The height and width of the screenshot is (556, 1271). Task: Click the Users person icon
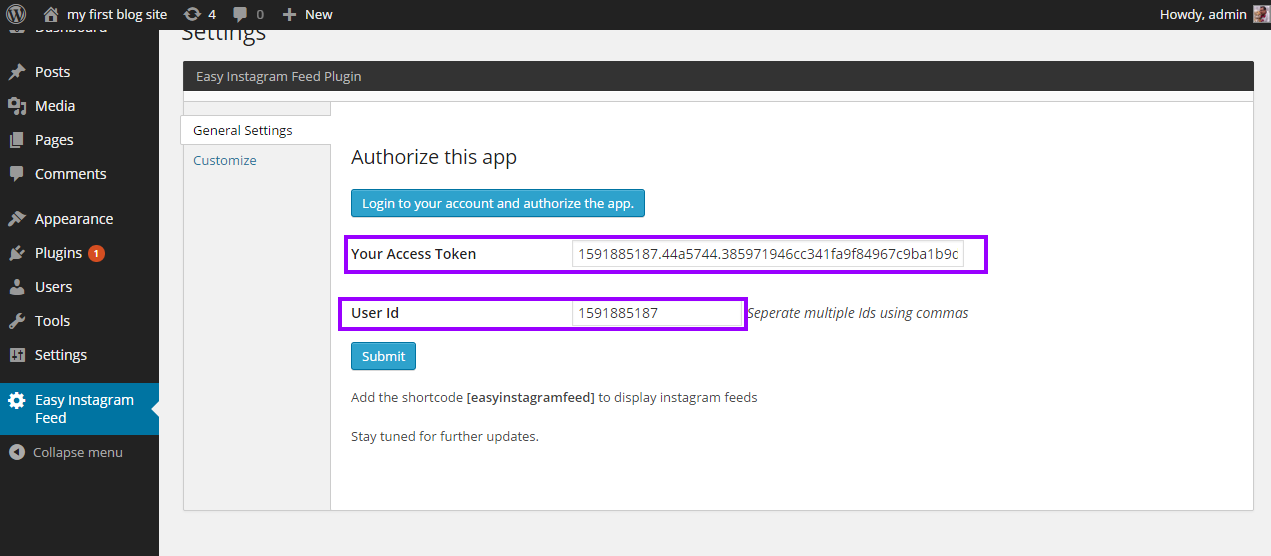pos(16,287)
